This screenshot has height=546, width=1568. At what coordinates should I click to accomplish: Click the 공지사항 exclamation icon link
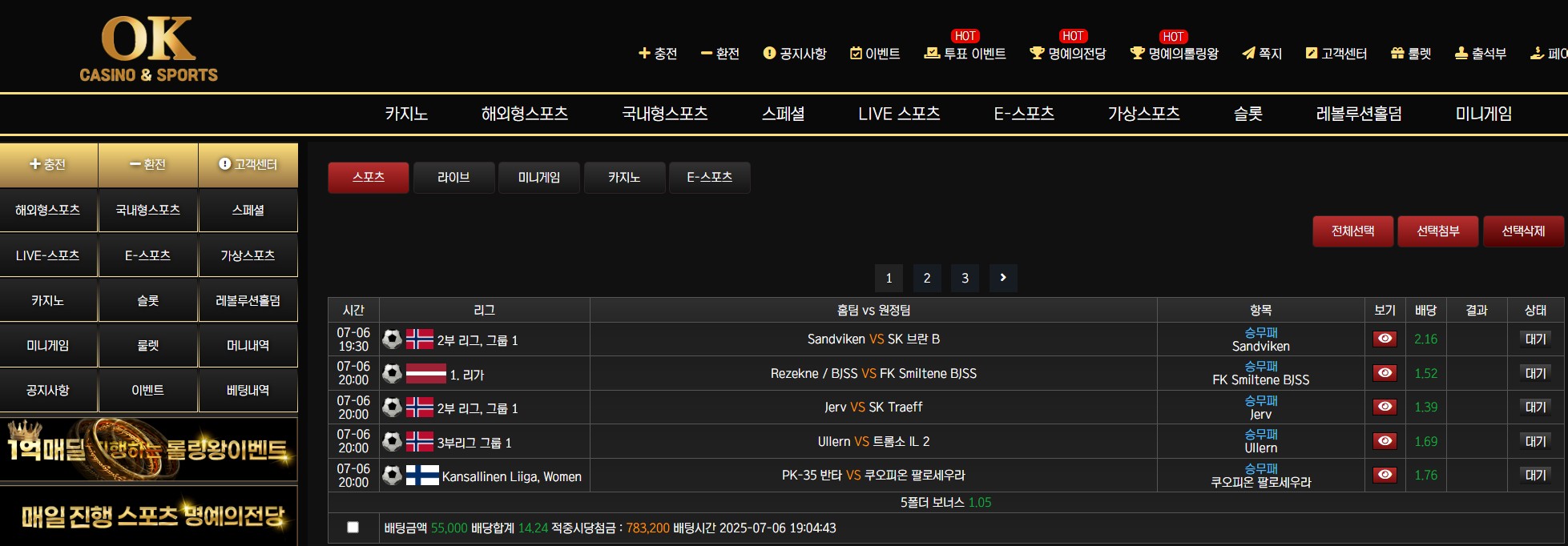point(795,54)
